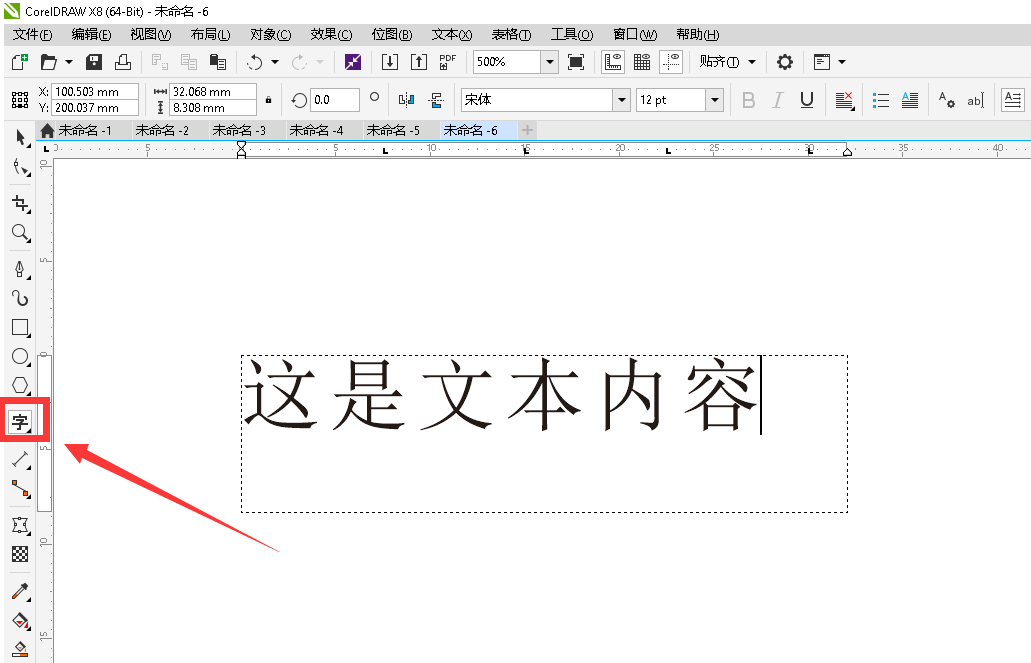Open the 视图 menu
Image resolution: width=1031 pixels, height=663 pixels.
(x=151, y=34)
